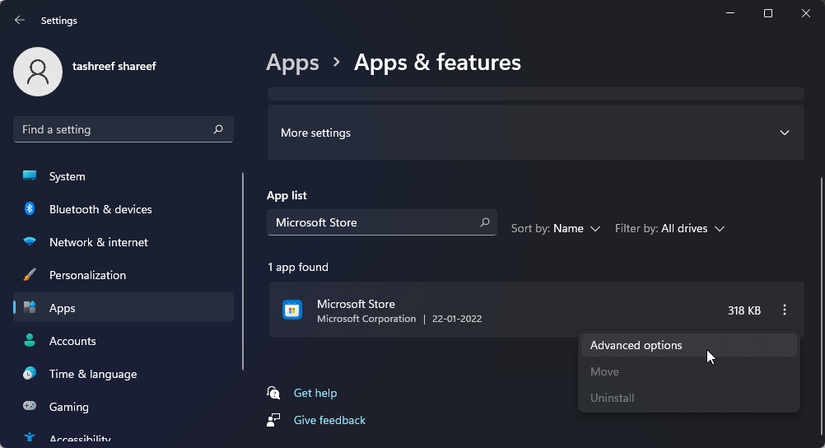Open Gaming in the sidebar
Viewport: 825px width, 448px height.
(x=123, y=406)
